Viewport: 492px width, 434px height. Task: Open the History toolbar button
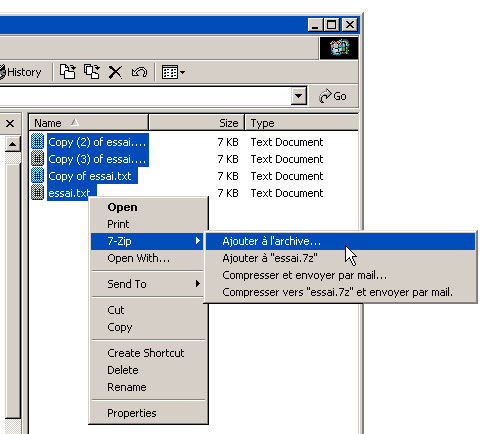[x=21, y=72]
